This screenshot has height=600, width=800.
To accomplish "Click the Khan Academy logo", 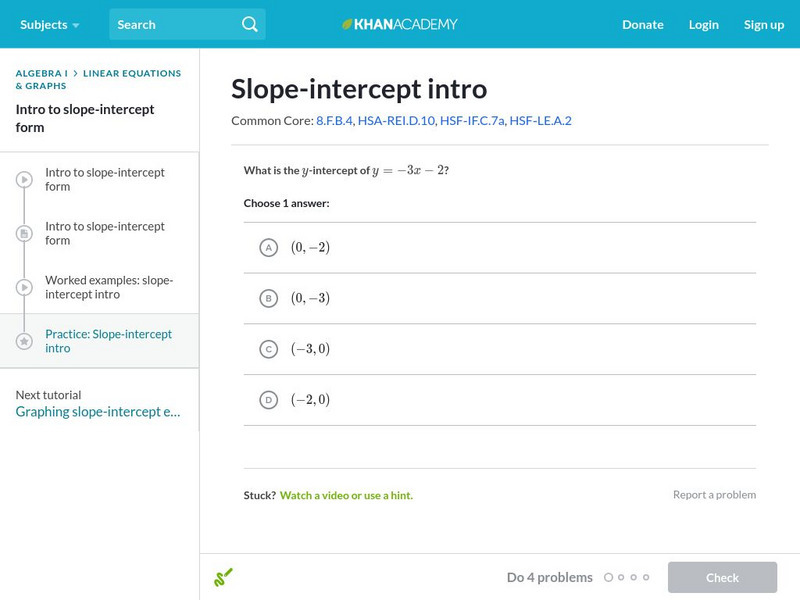I will 400,24.
